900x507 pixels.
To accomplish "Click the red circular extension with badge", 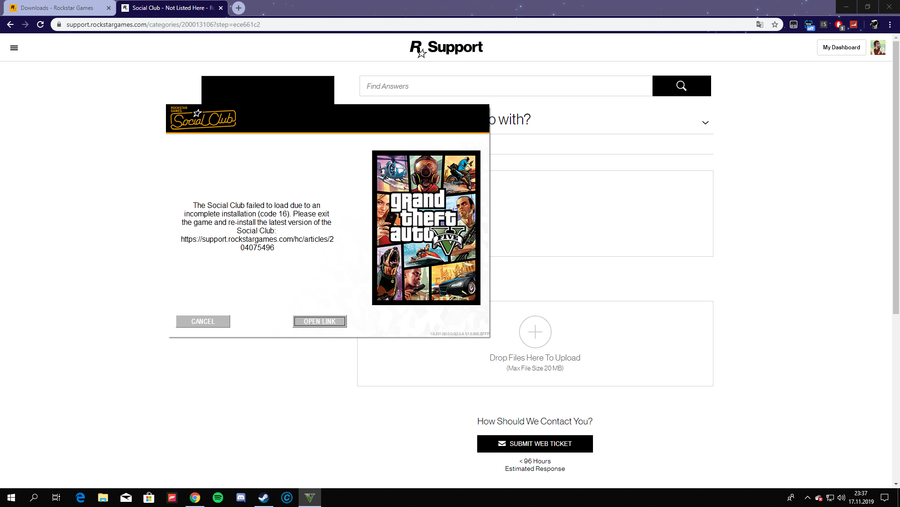I will (839, 24).
